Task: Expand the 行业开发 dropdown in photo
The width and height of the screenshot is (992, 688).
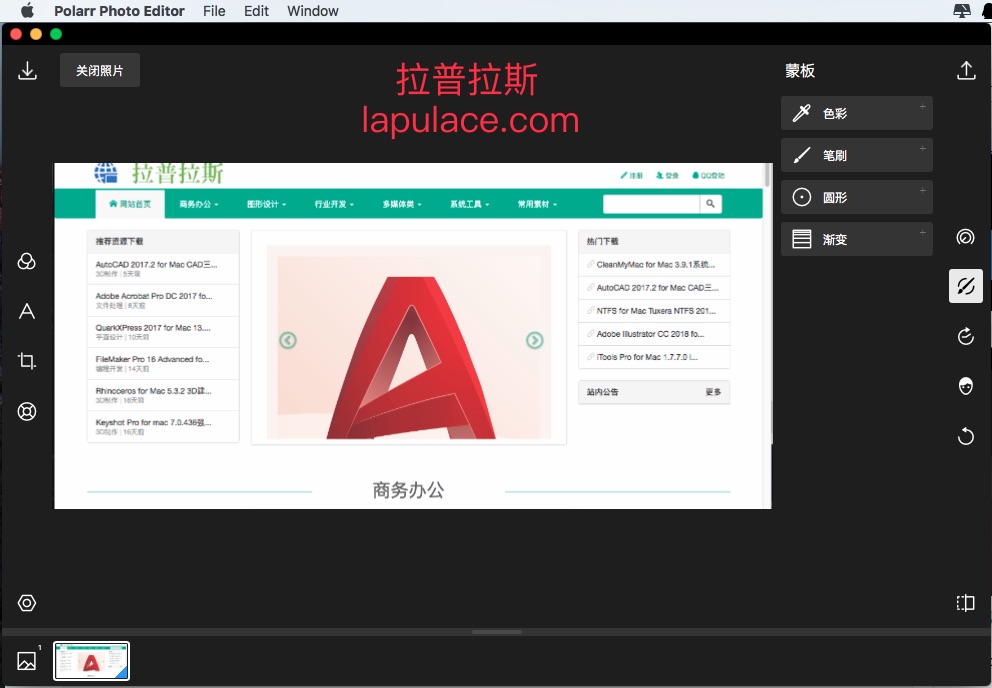Action: [x=334, y=204]
